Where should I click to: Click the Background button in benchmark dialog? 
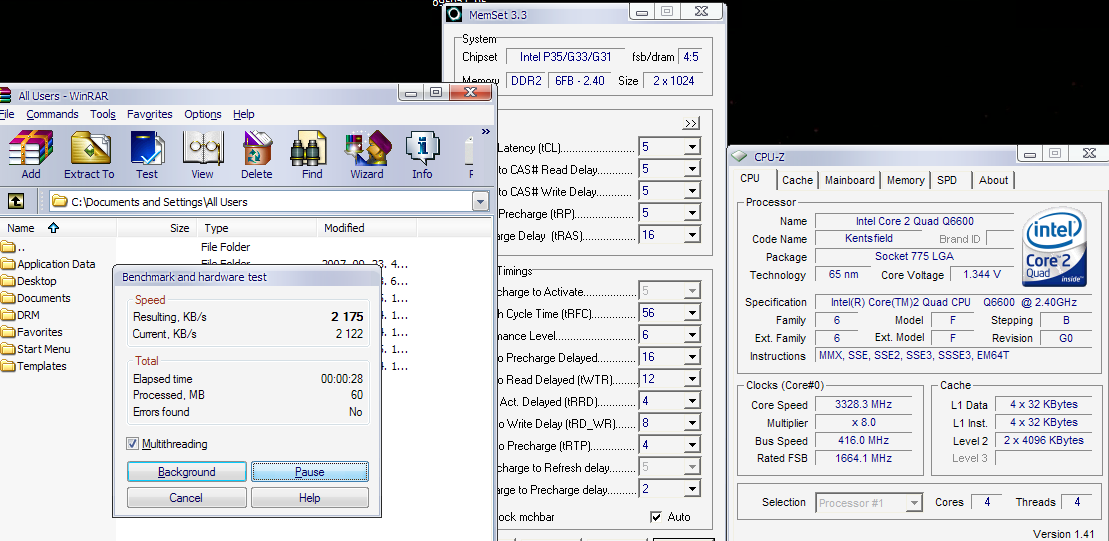186,472
